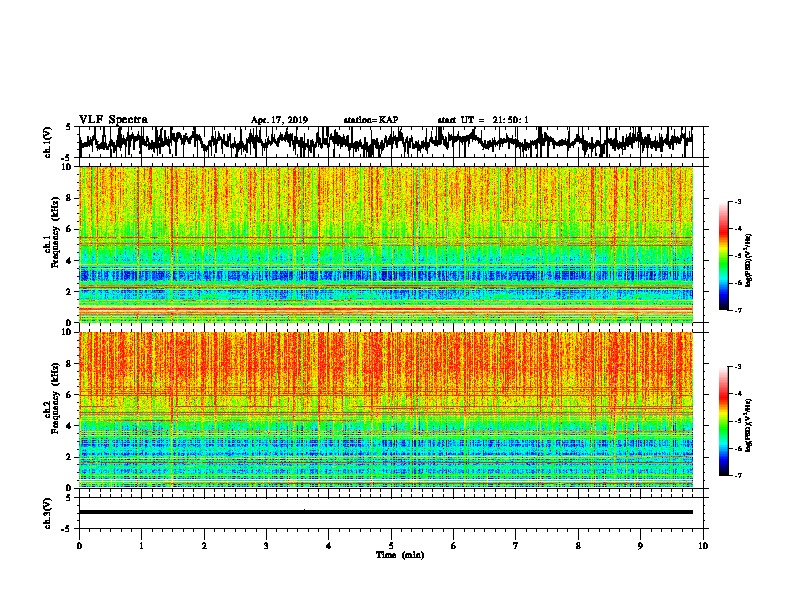Click the "-7" label on ch.1 colorbar

[738, 310]
